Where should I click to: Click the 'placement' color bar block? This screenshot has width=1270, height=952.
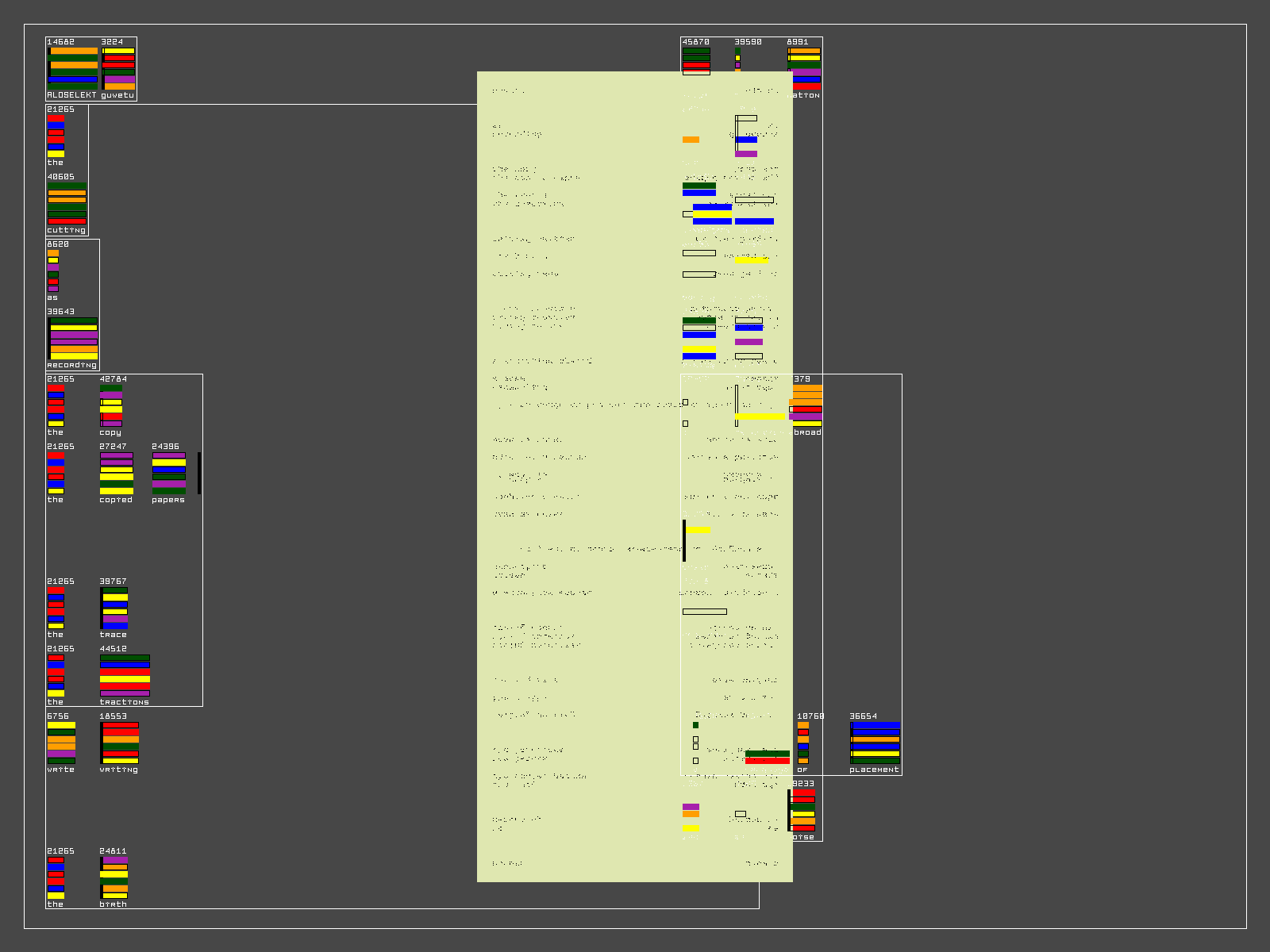pos(875,743)
